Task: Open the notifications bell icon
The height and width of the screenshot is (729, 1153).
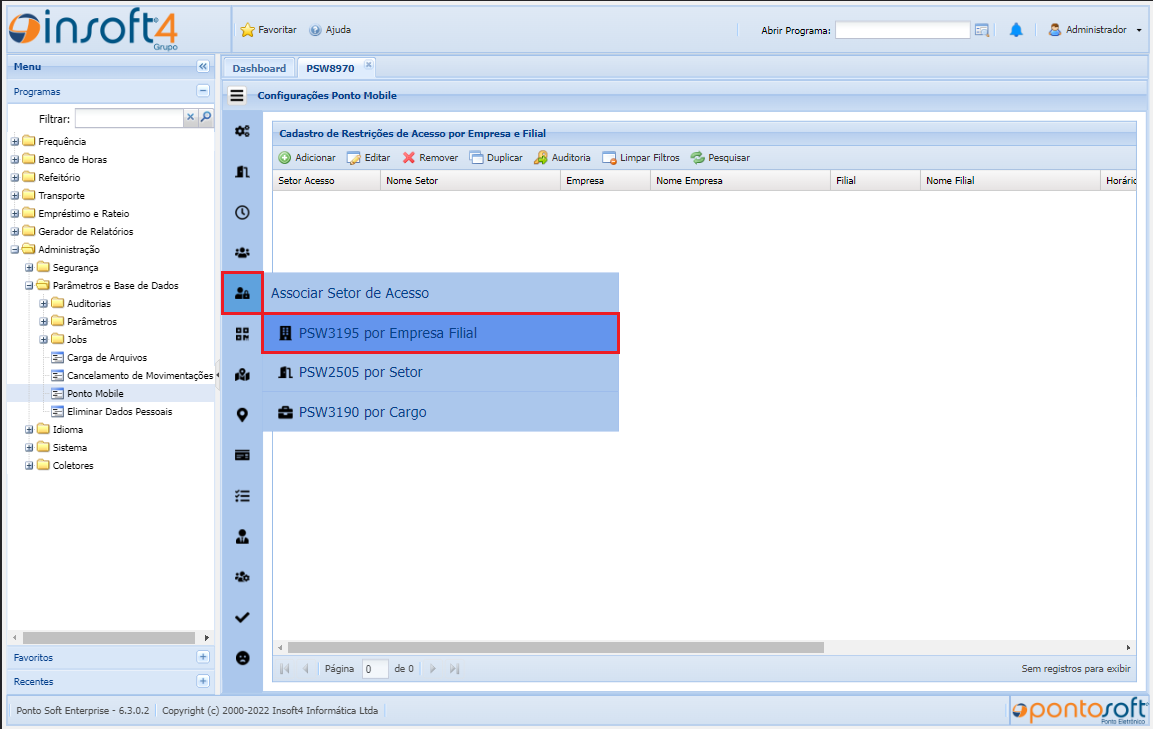Action: (x=1016, y=30)
